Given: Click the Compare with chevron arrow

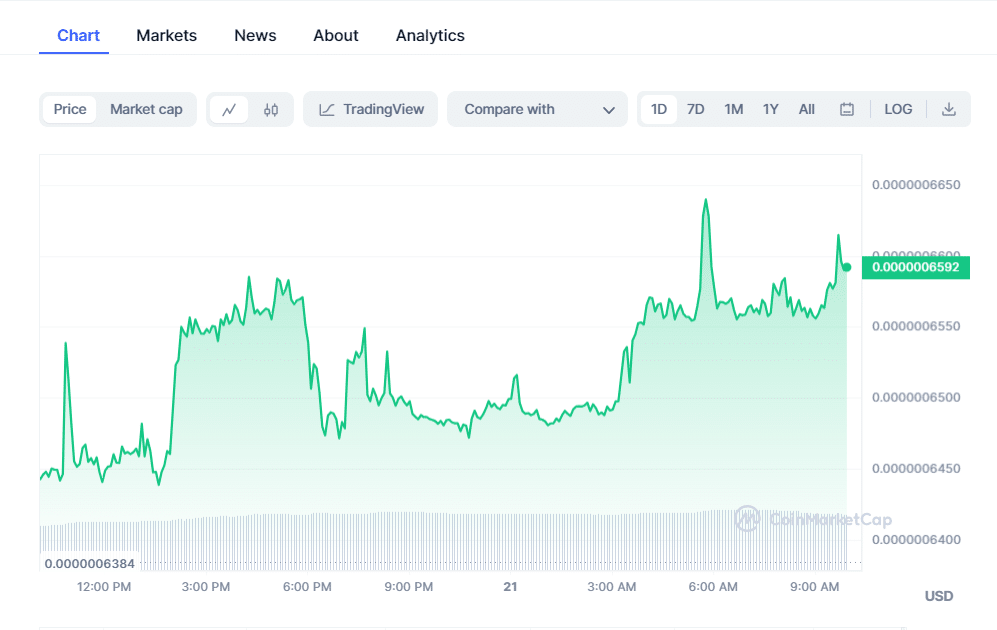Looking at the screenshot, I should pyautogui.click(x=608, y=110).
